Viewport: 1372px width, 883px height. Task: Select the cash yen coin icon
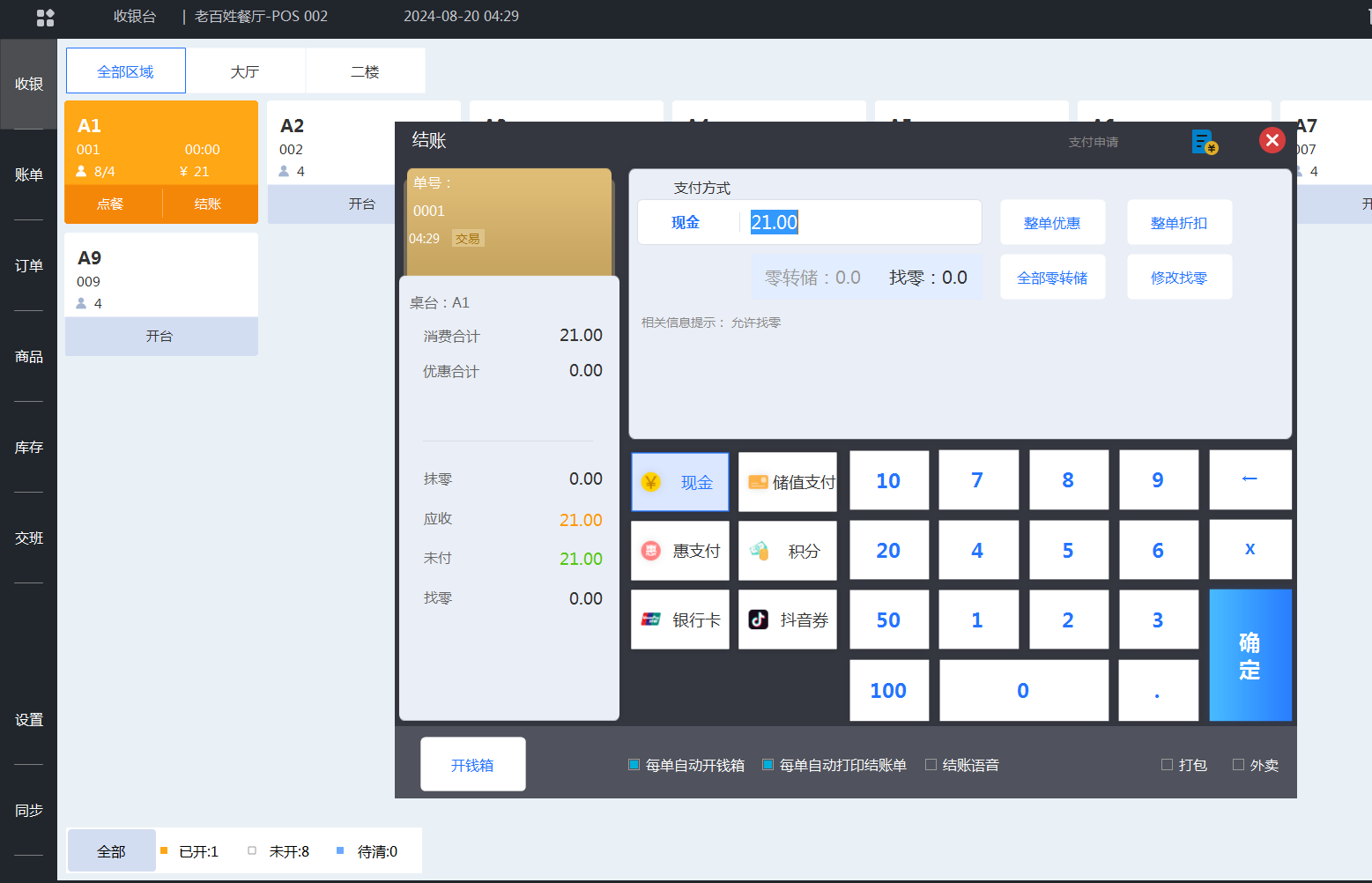651,482
